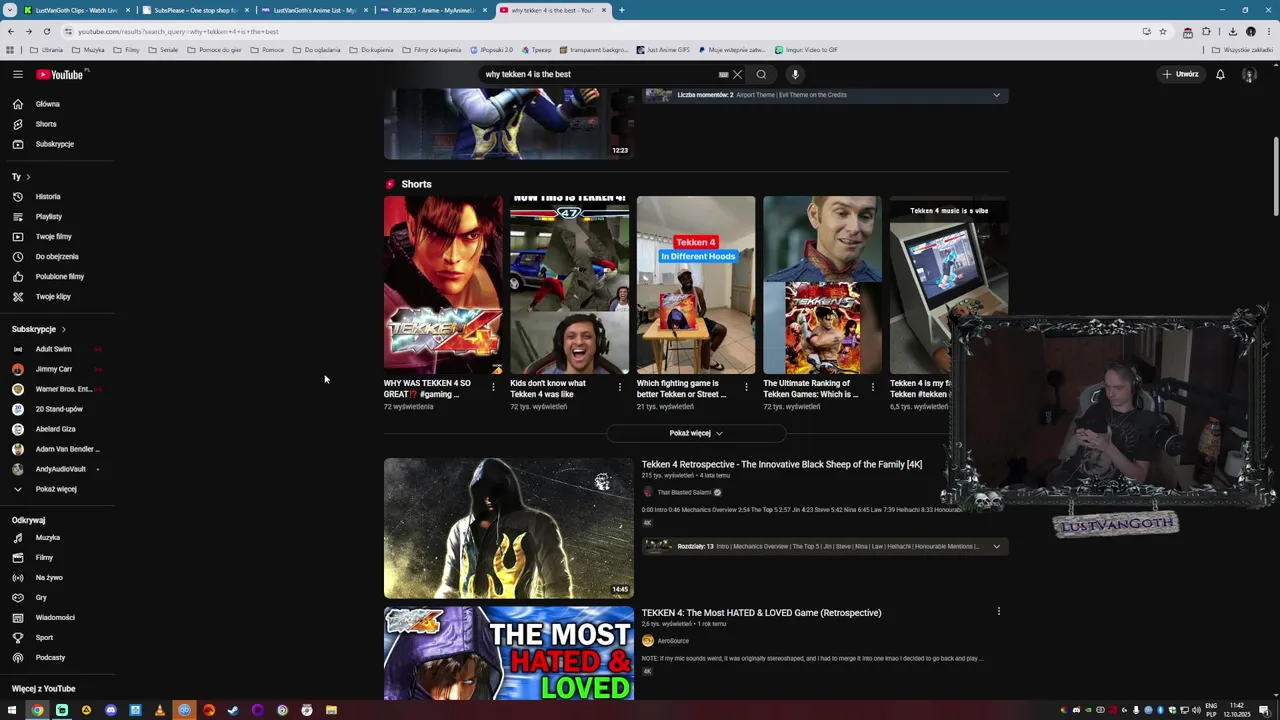
Task: Play Kids don't know Tekken 4 short
Action: click(569, 285)
